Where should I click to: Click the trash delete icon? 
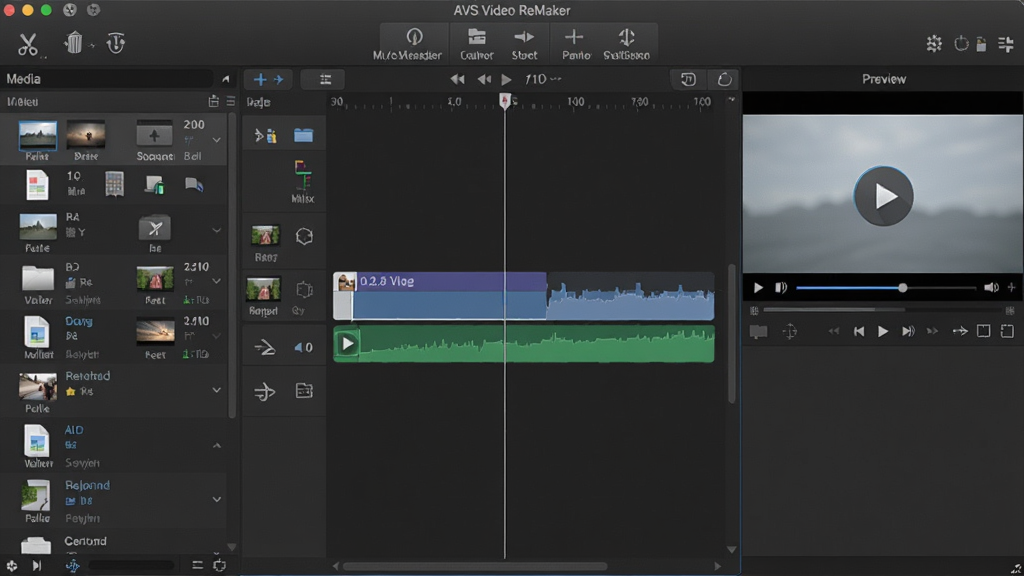tap(73, 43)
